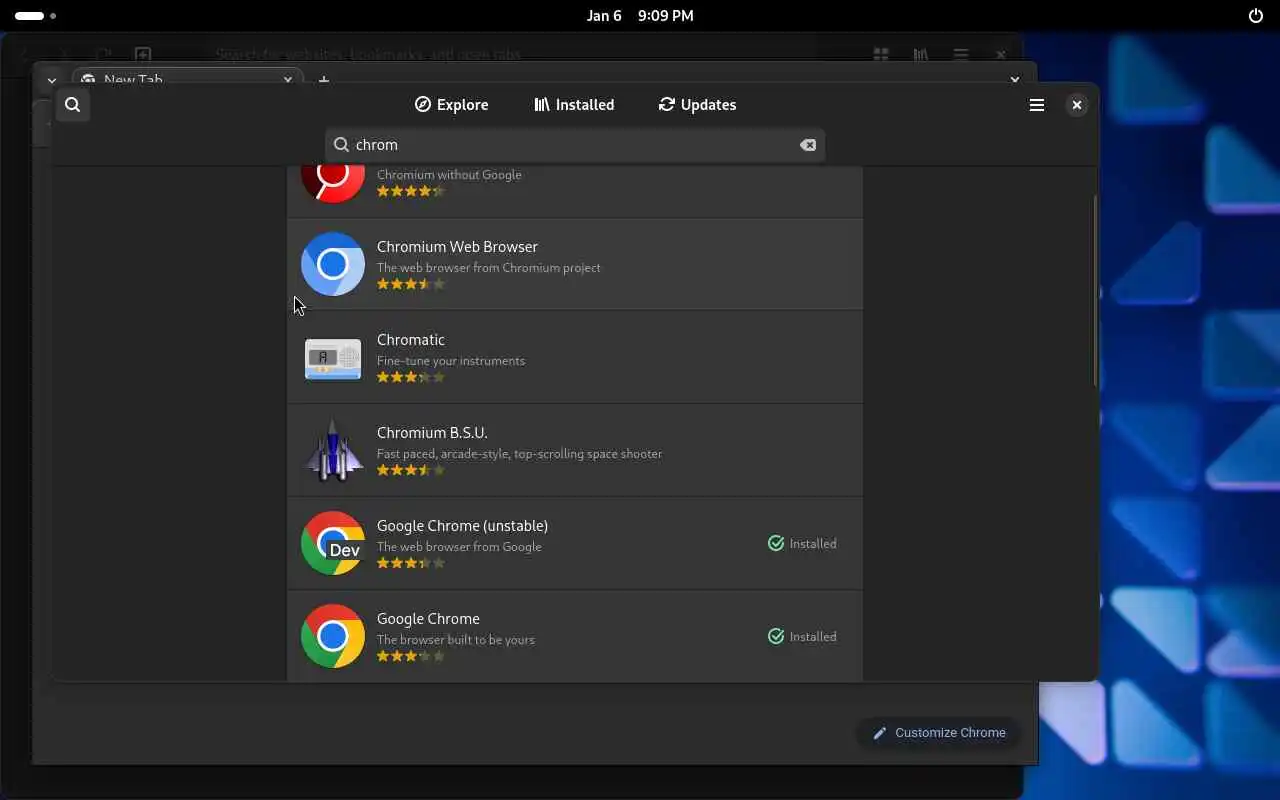
Task: Open Google Chrome (unstable) result title
Action: (462, 526)
